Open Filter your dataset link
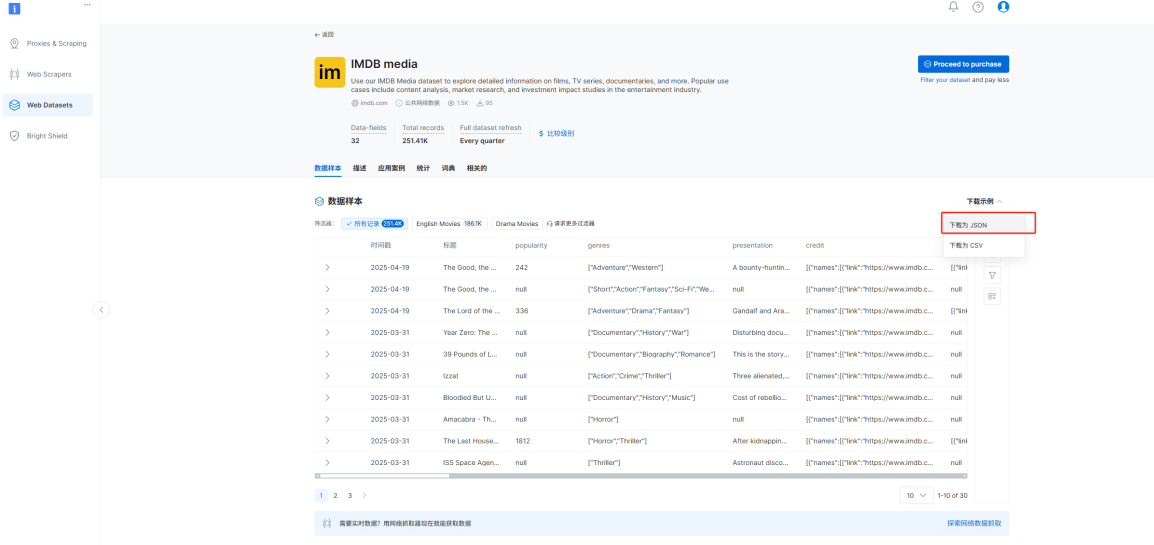This screenshot has height=545, width=1154. point(945,79)
